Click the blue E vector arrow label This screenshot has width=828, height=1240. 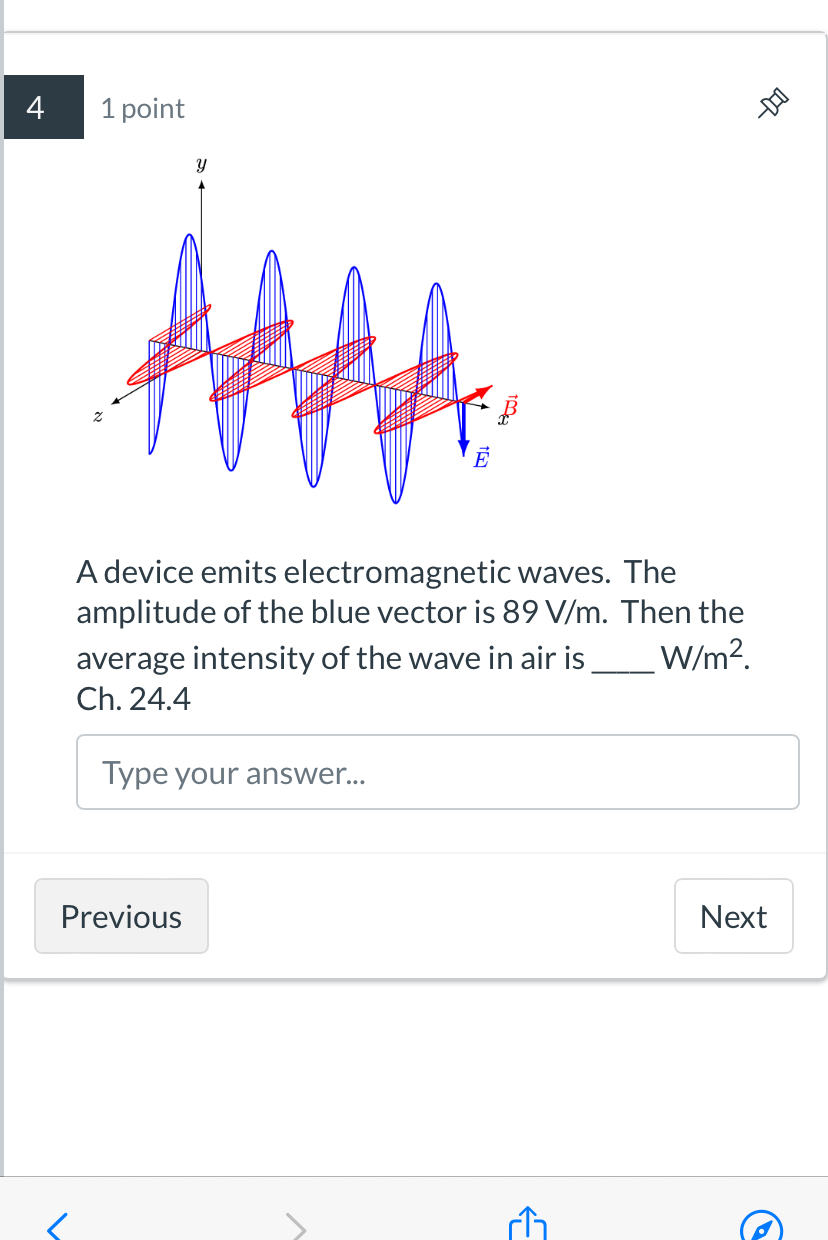481,458
